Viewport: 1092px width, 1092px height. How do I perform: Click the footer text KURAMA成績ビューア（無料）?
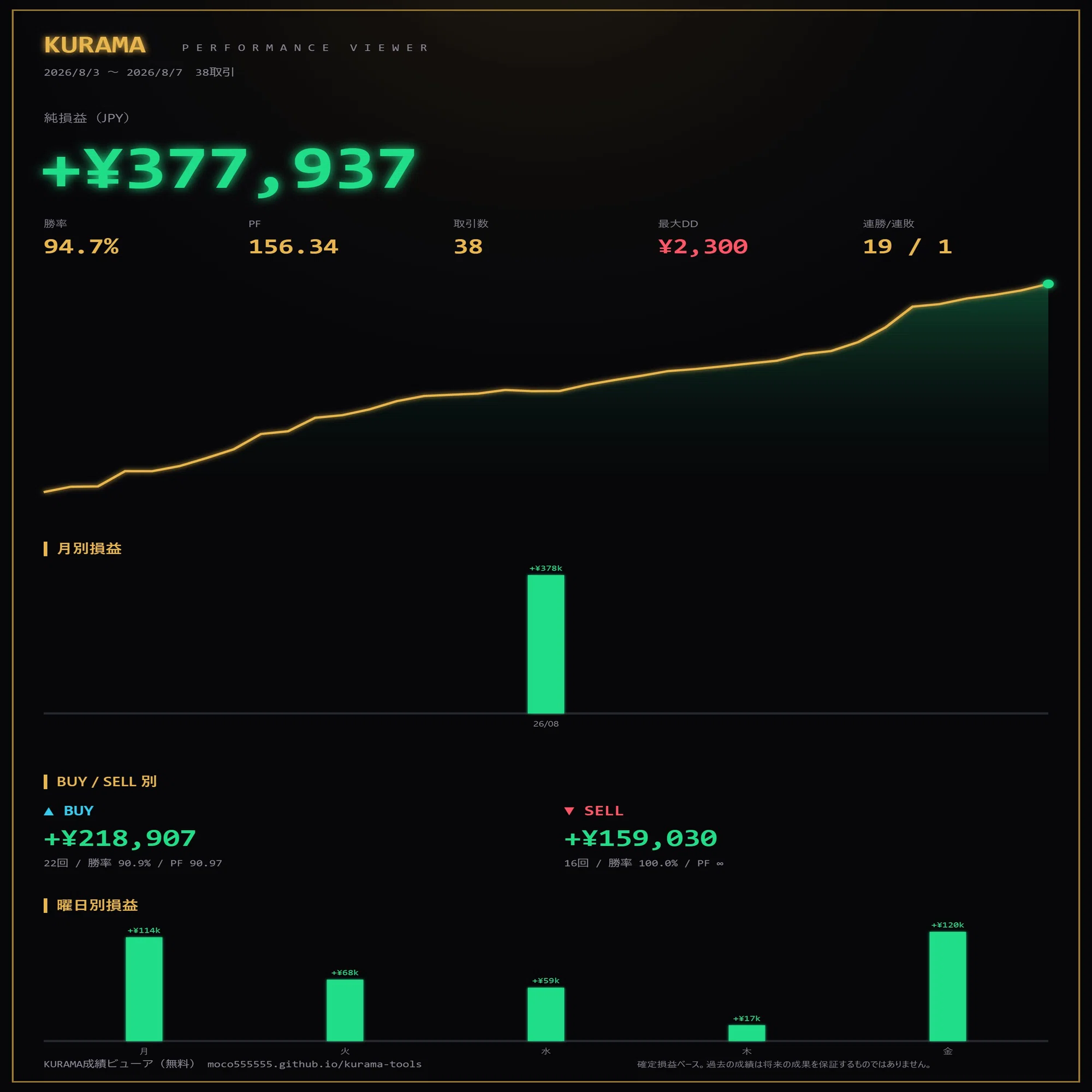[120, 1064]
